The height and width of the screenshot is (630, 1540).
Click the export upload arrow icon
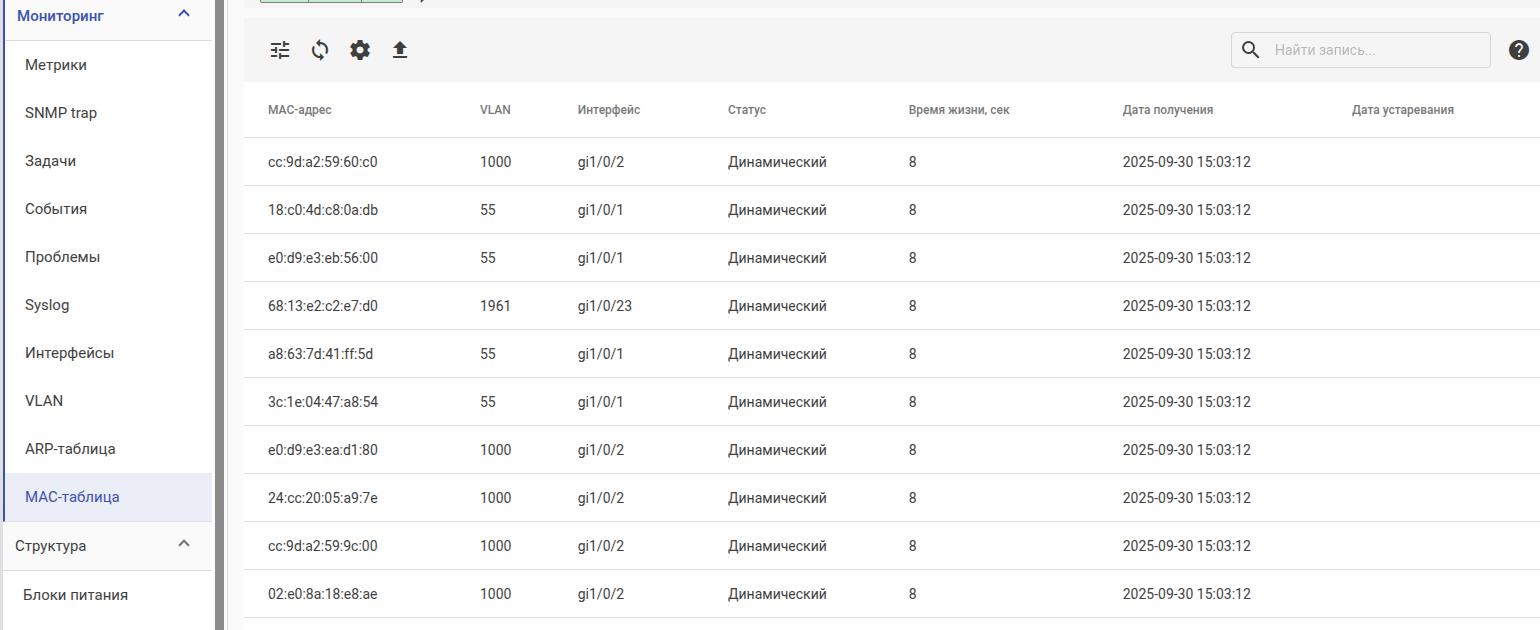tap(400, 50)
